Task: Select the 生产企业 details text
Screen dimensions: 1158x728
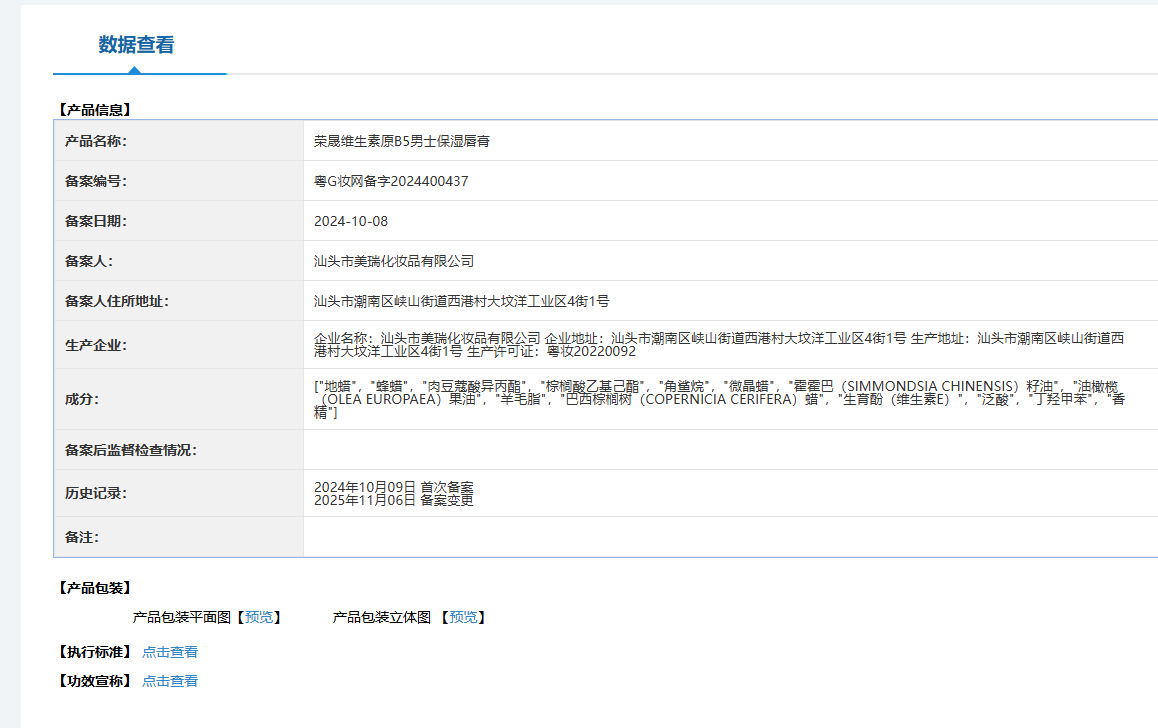Action: point(719,345)
